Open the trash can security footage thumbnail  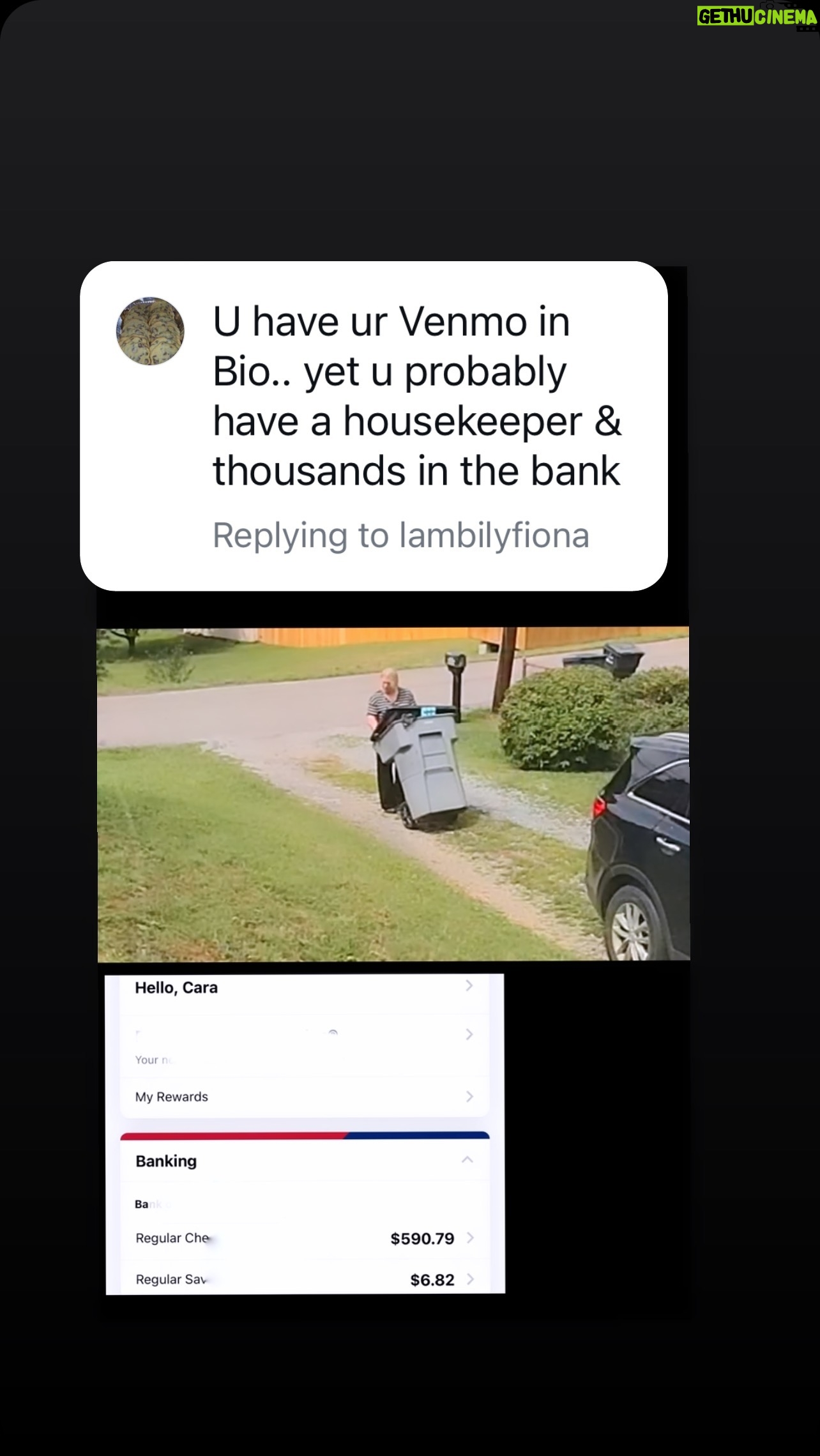(x=393, y=794)
